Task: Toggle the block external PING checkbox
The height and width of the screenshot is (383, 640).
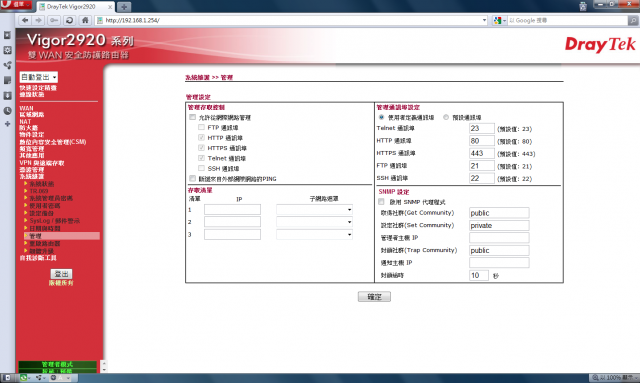Action: pos(192,178)
